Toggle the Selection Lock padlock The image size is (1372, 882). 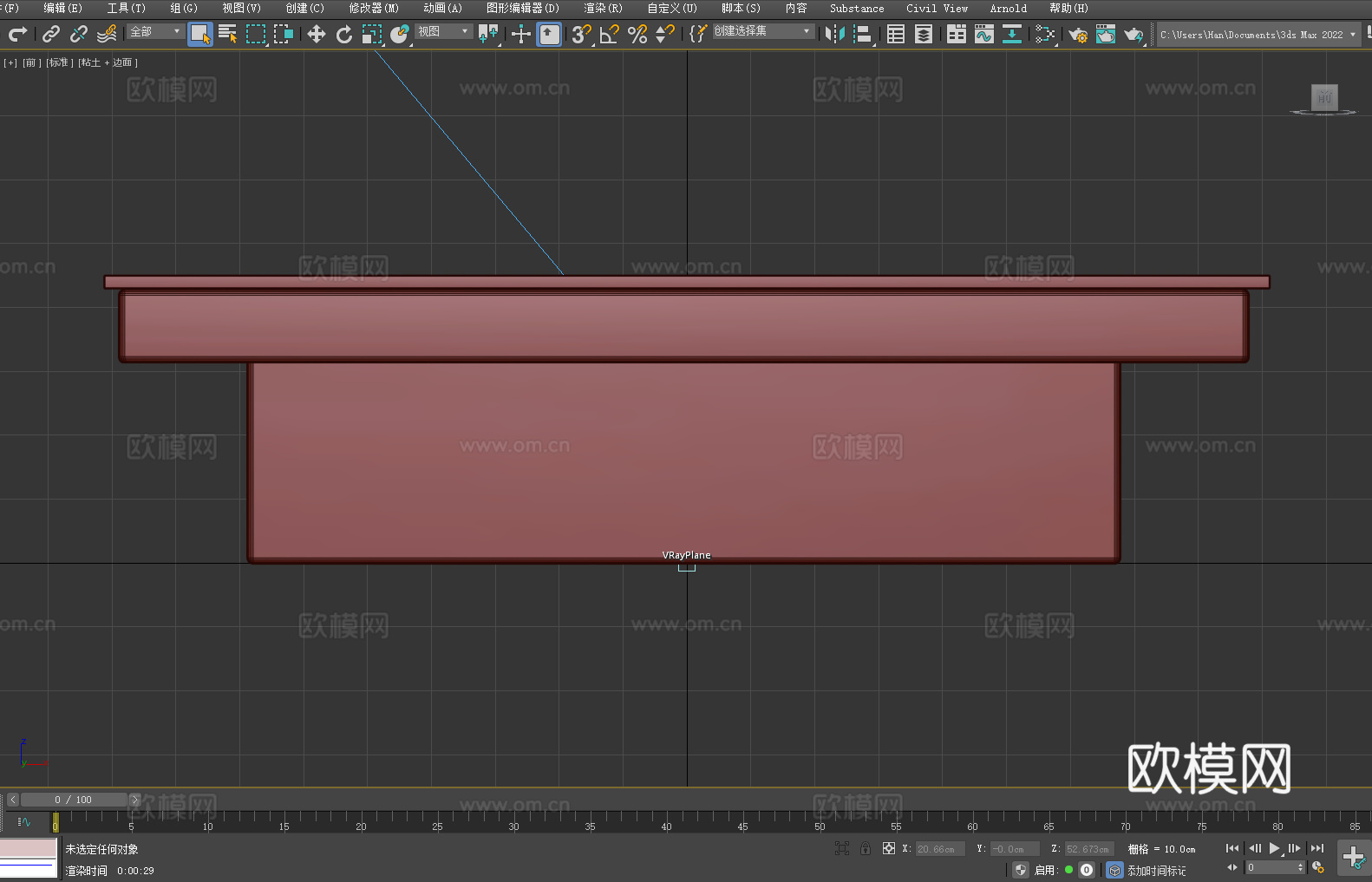[x=866, y=848]
